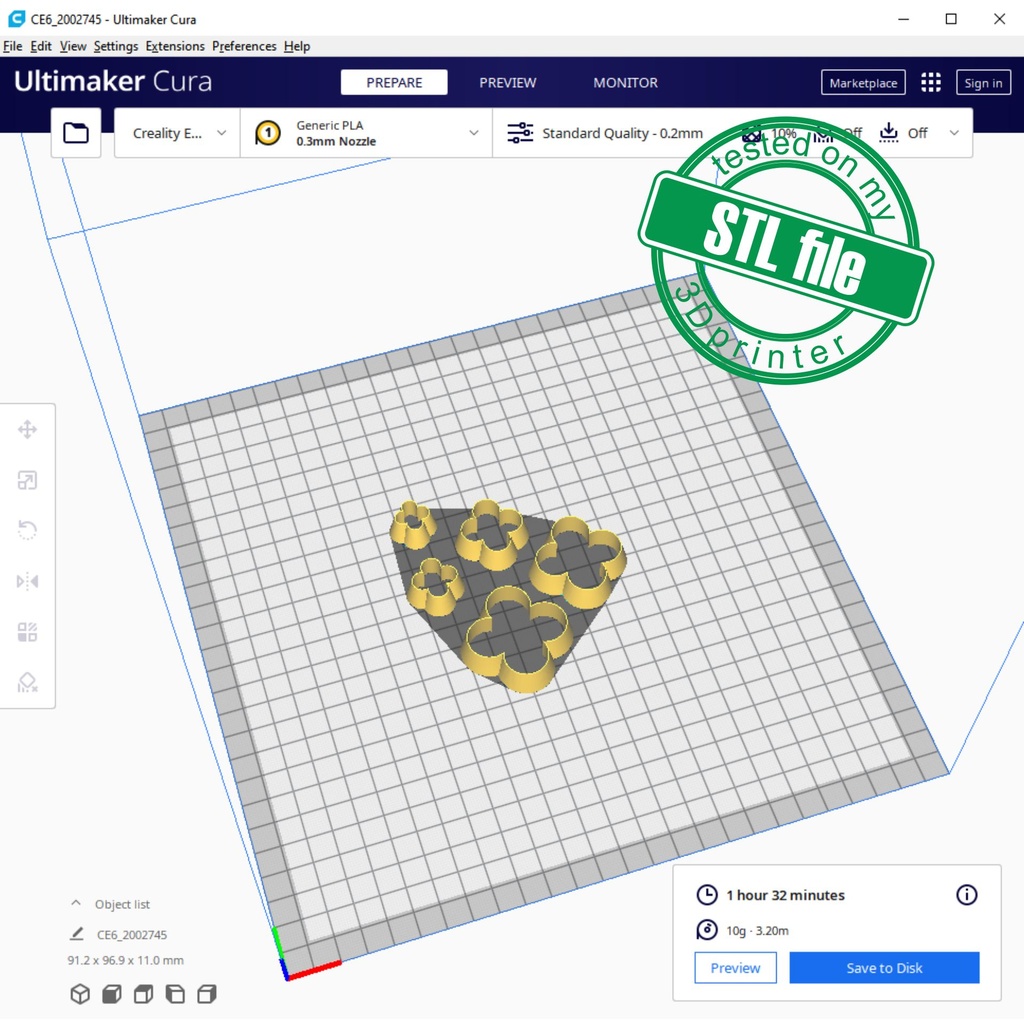Select the Mirror tool in left toolbar
Viewport: 1024px width, 1024px height.
point(27,581)
